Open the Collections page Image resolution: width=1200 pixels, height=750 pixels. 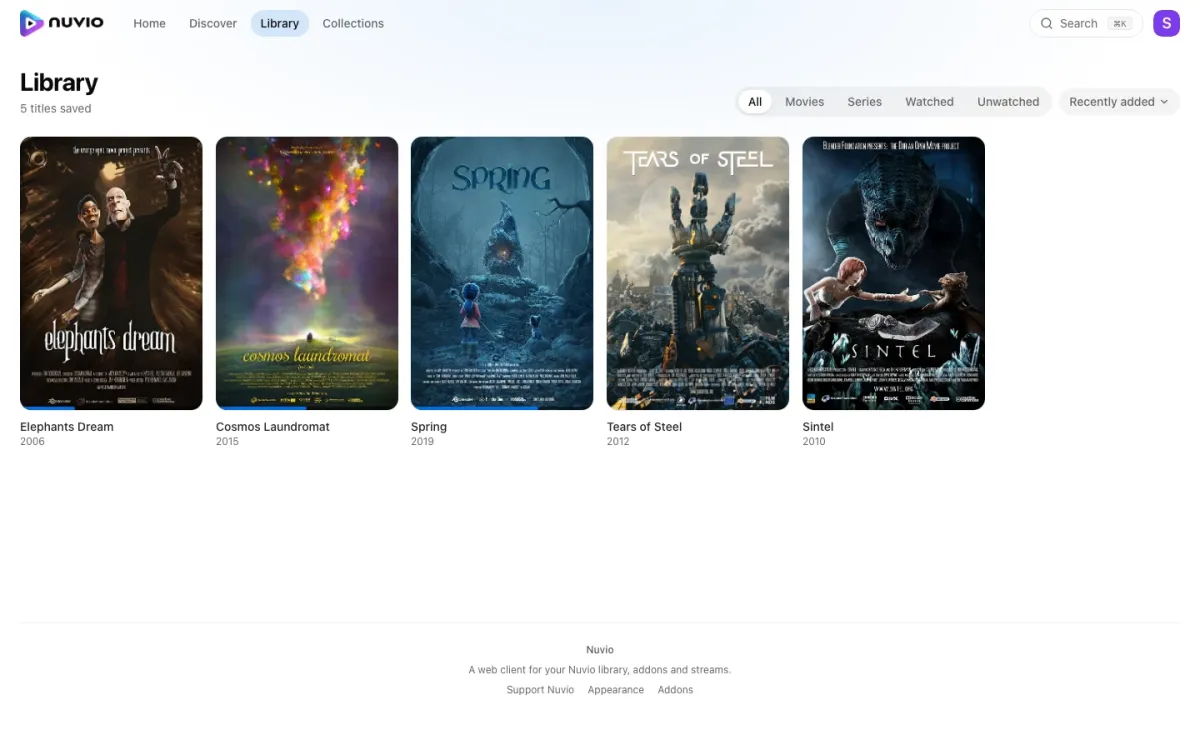(353, 23)
